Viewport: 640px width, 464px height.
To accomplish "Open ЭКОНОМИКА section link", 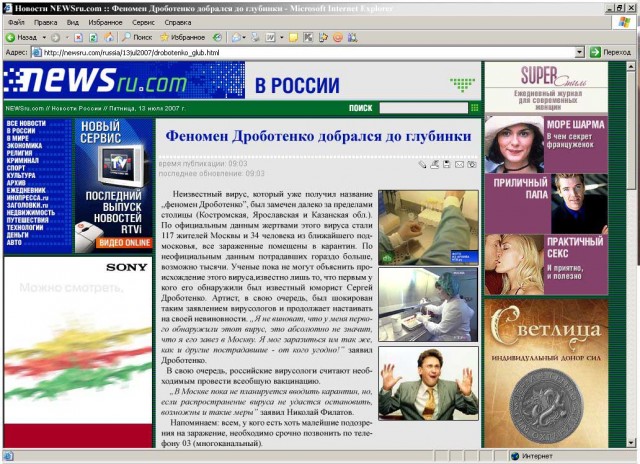I will point(24,146).
